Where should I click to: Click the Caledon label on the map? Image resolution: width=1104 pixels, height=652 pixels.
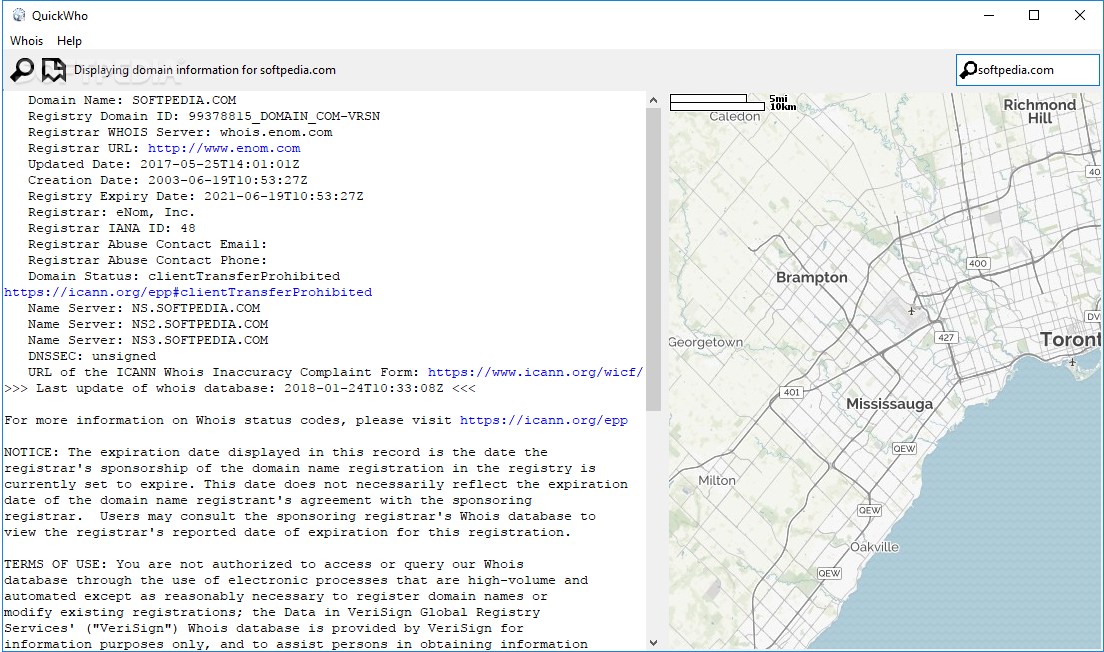[x=735, y=117]
